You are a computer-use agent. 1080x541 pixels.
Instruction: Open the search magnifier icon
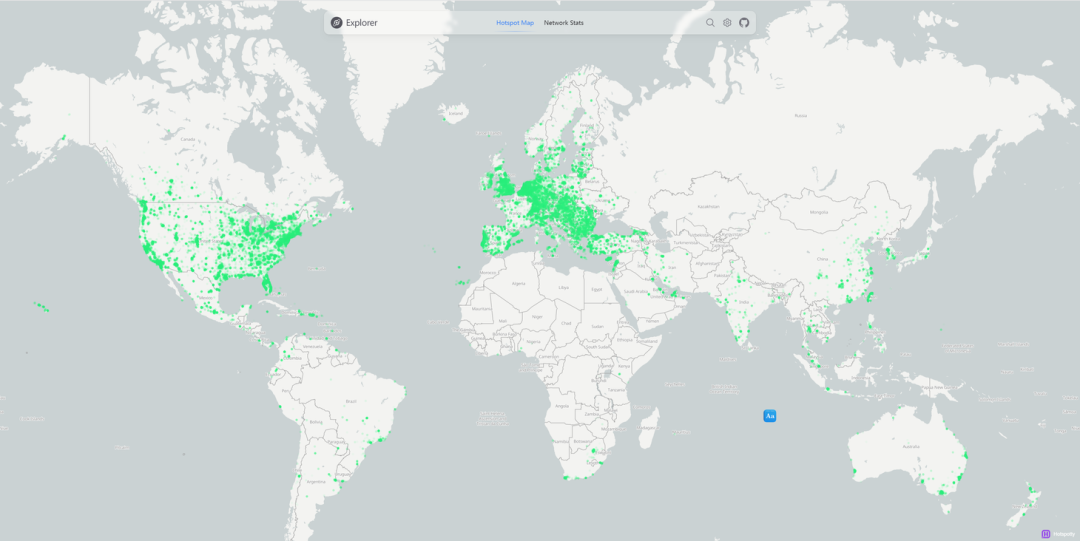[710, 23]
